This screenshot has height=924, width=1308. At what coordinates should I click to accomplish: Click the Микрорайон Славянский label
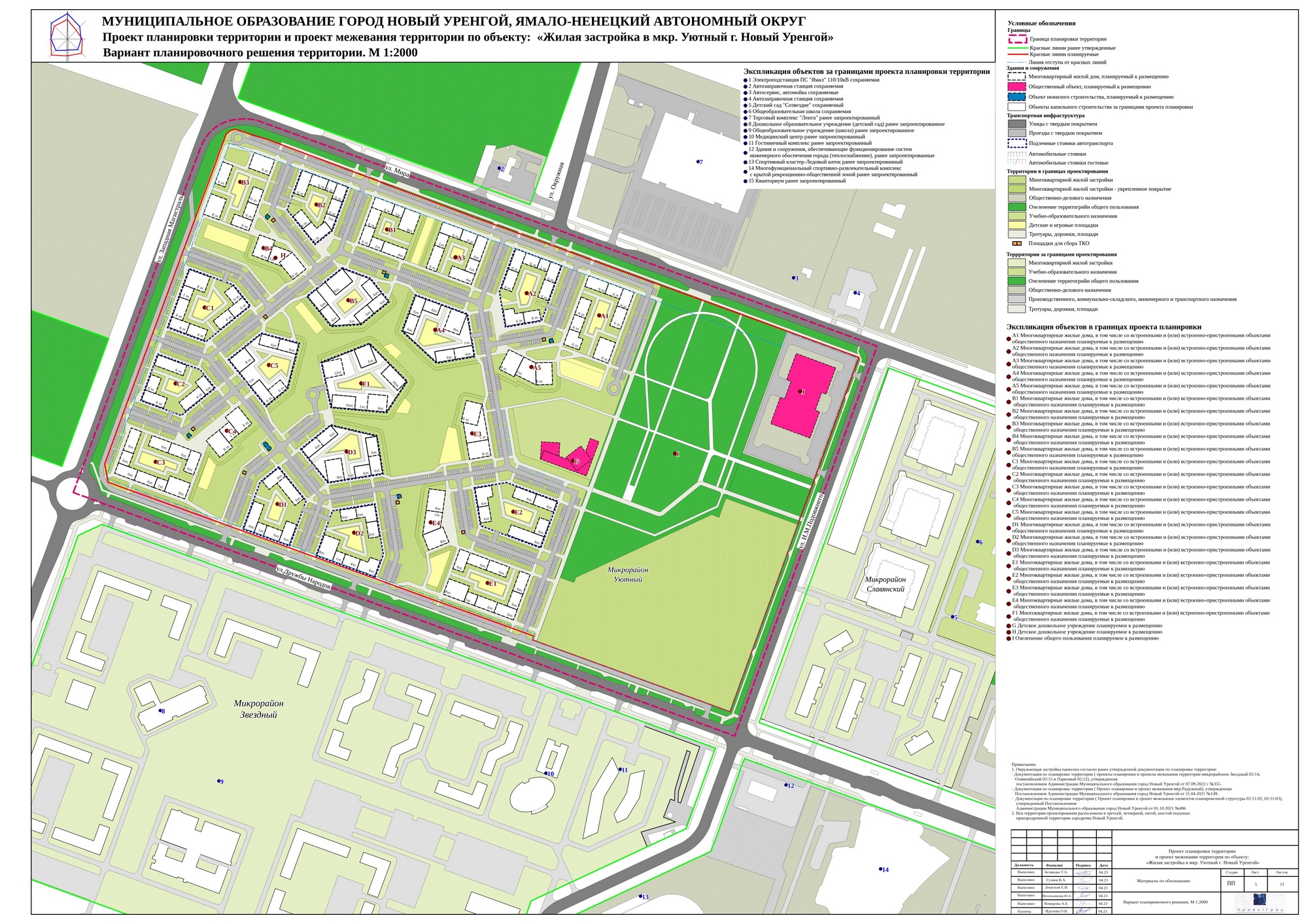(886, 584)
